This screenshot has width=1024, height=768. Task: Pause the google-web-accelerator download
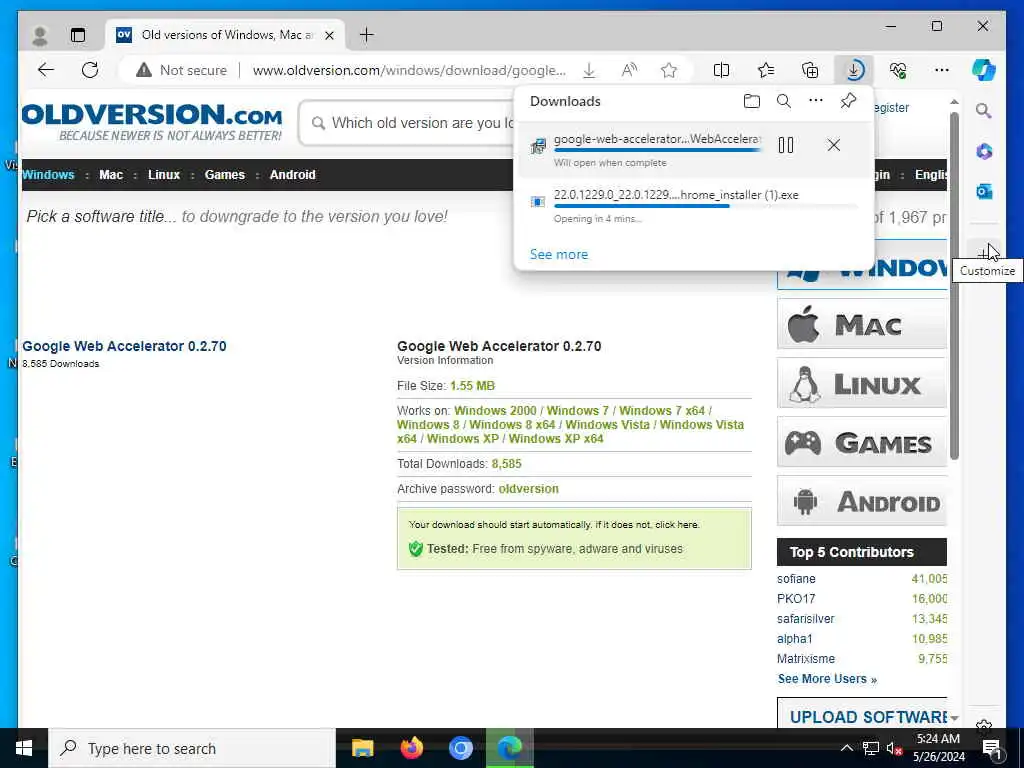click(786, 145)
